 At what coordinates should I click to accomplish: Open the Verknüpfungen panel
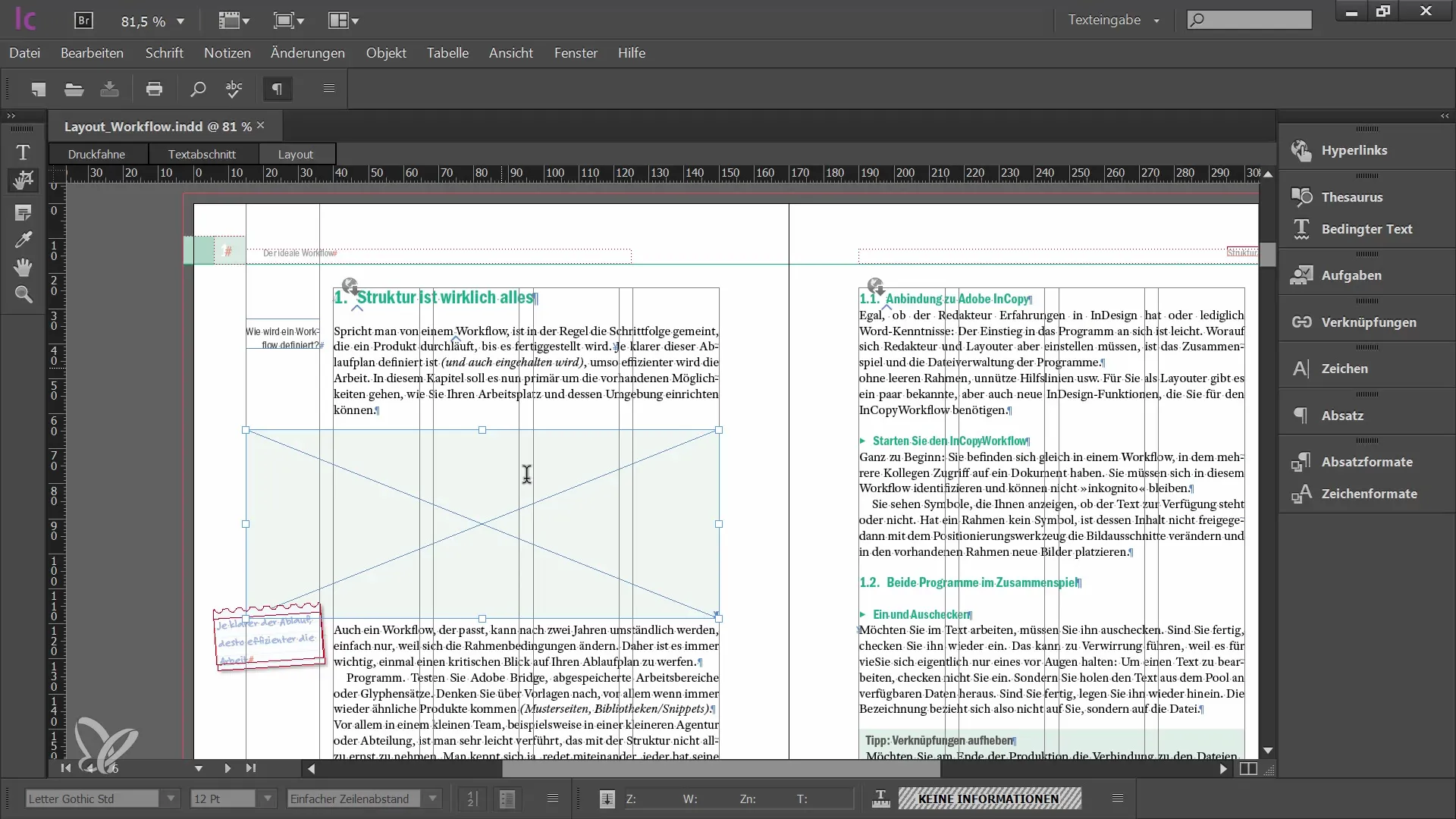[x=1369, y=321]
